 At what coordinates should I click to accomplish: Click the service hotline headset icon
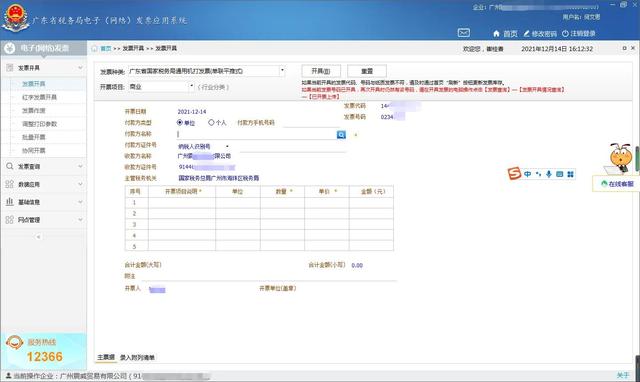click(14, 343)
